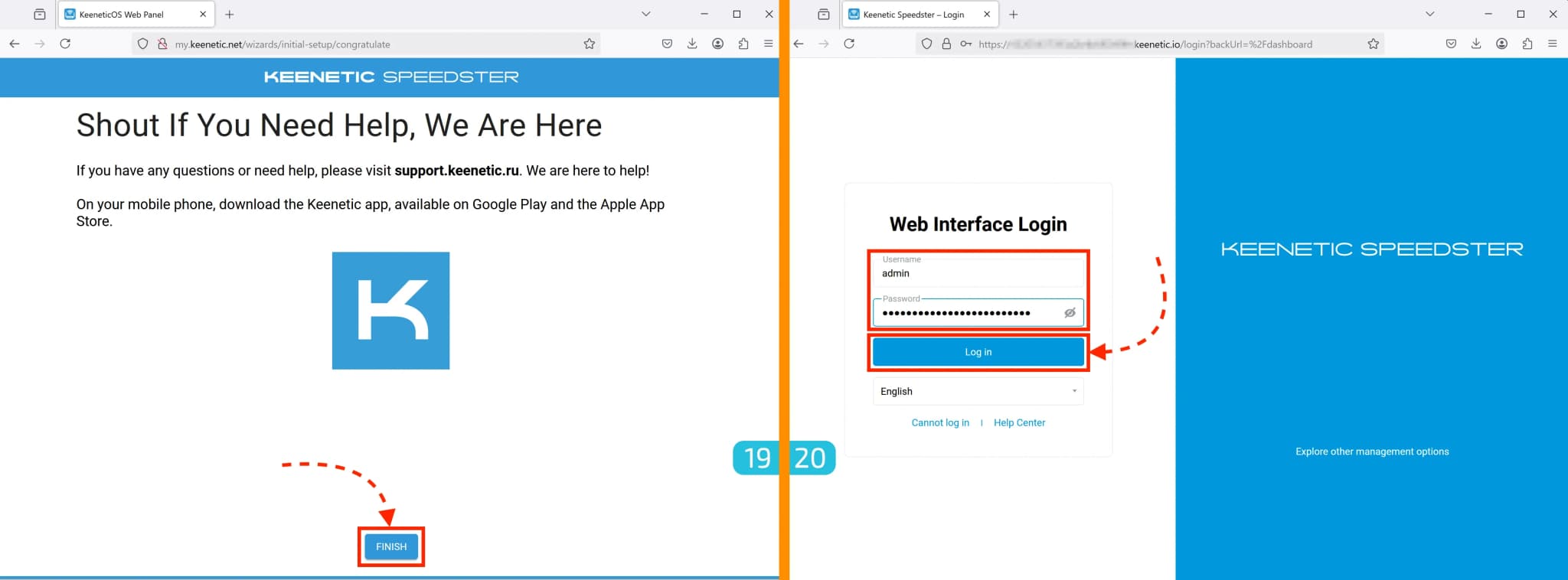
Task: Bookmark the my.keenetic.net page with star
Action: [589, 44]
